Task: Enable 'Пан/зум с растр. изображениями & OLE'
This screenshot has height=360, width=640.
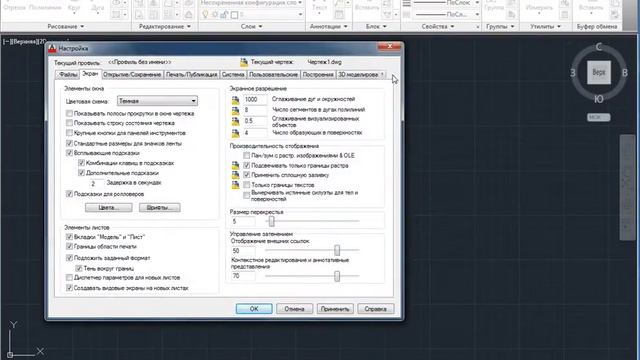Action: (x=247, y=156)
